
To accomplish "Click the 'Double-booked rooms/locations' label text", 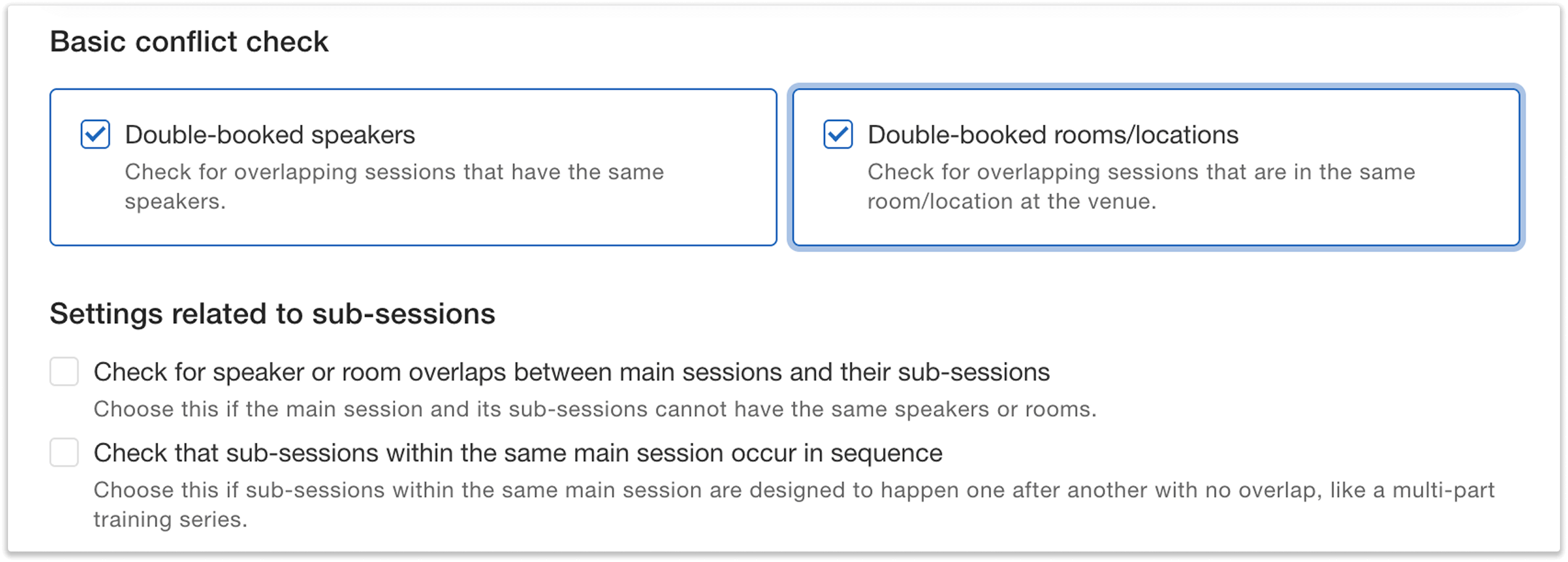I will tap(1052, 135).
